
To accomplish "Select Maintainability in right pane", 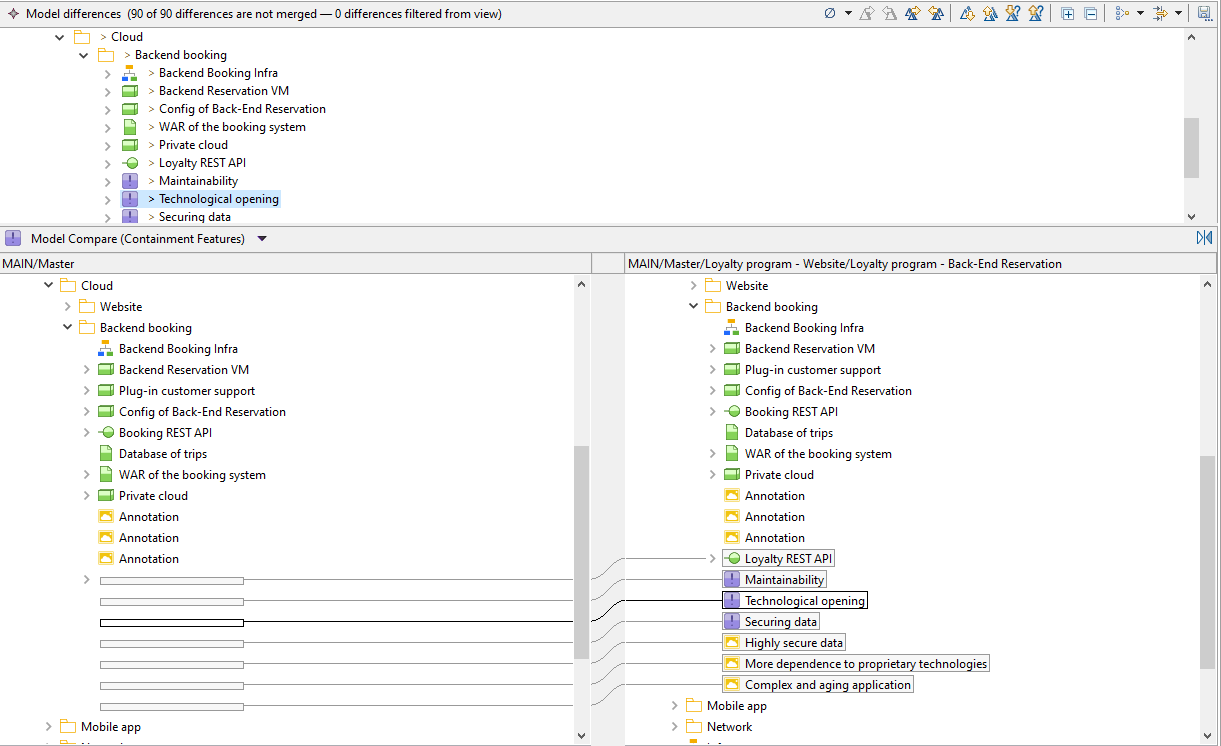I will pos(784,580).
